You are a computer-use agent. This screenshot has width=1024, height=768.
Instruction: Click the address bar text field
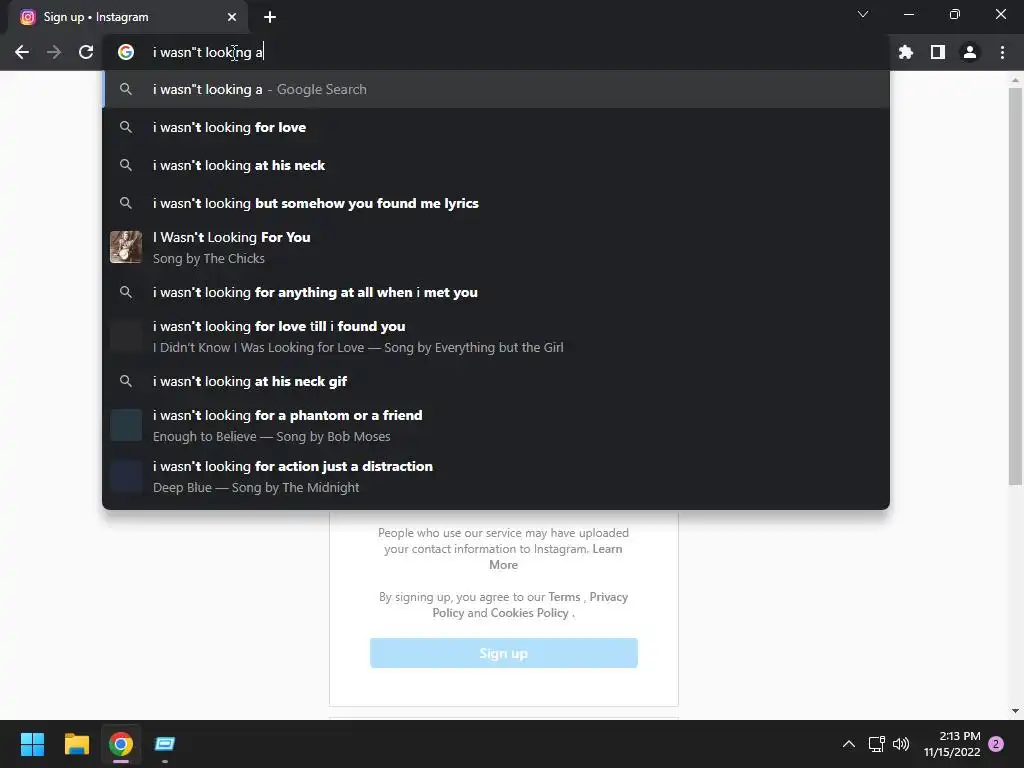[x=496, y=52]
